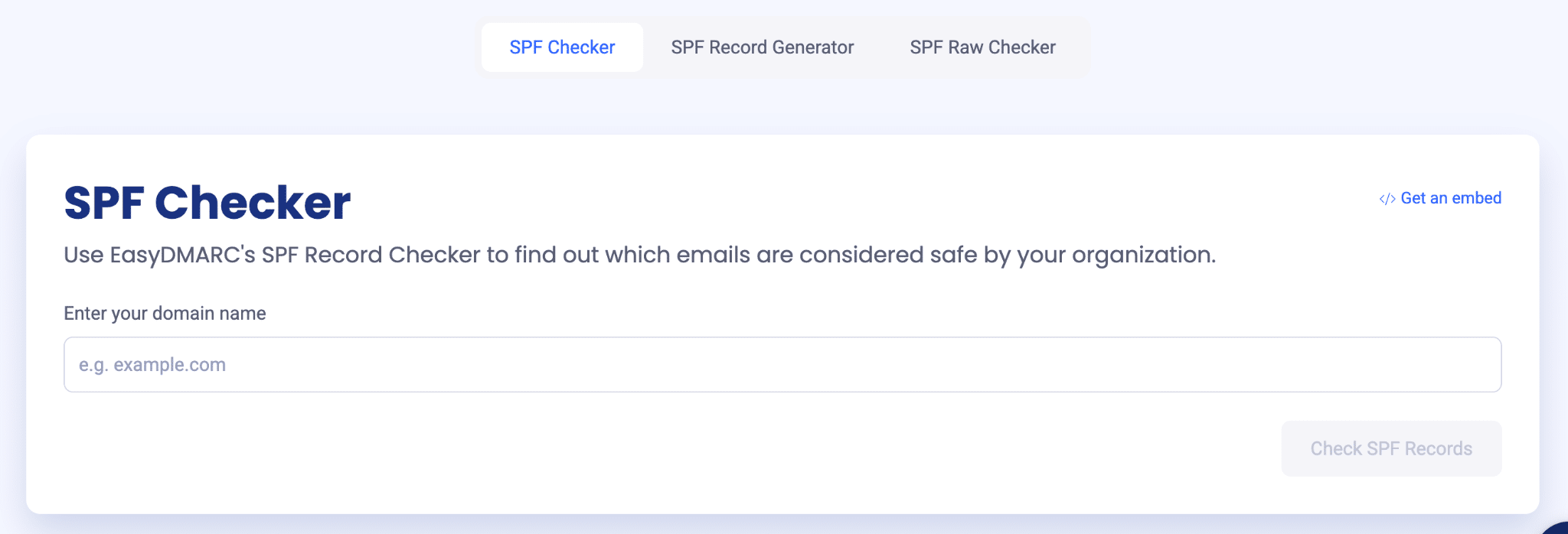Click the word EasyDMARC's in the description
Viewport: 1568px width, 534px height.
pyautogui.click(x=182, y=255)
